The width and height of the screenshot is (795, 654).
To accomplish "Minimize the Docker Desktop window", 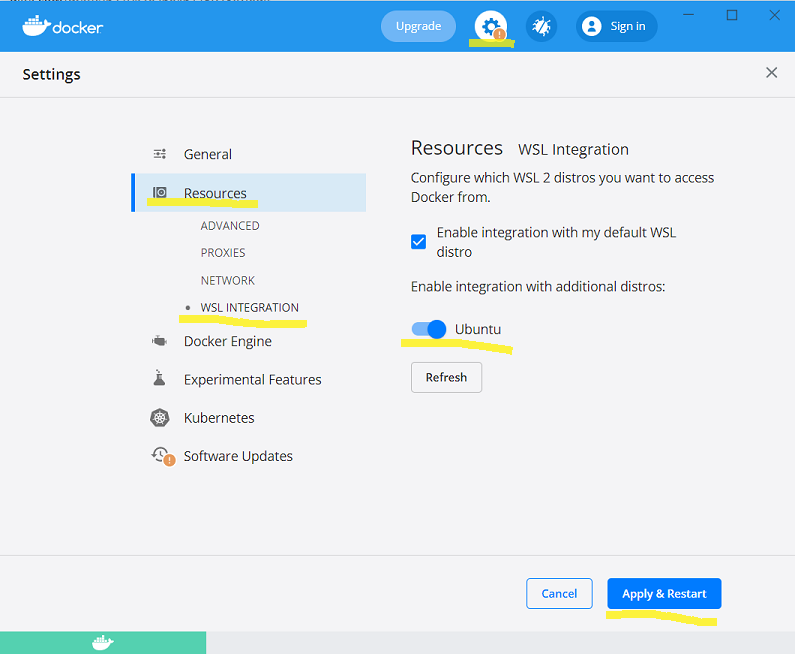I will pyautogui.click(x=688, y=15).
